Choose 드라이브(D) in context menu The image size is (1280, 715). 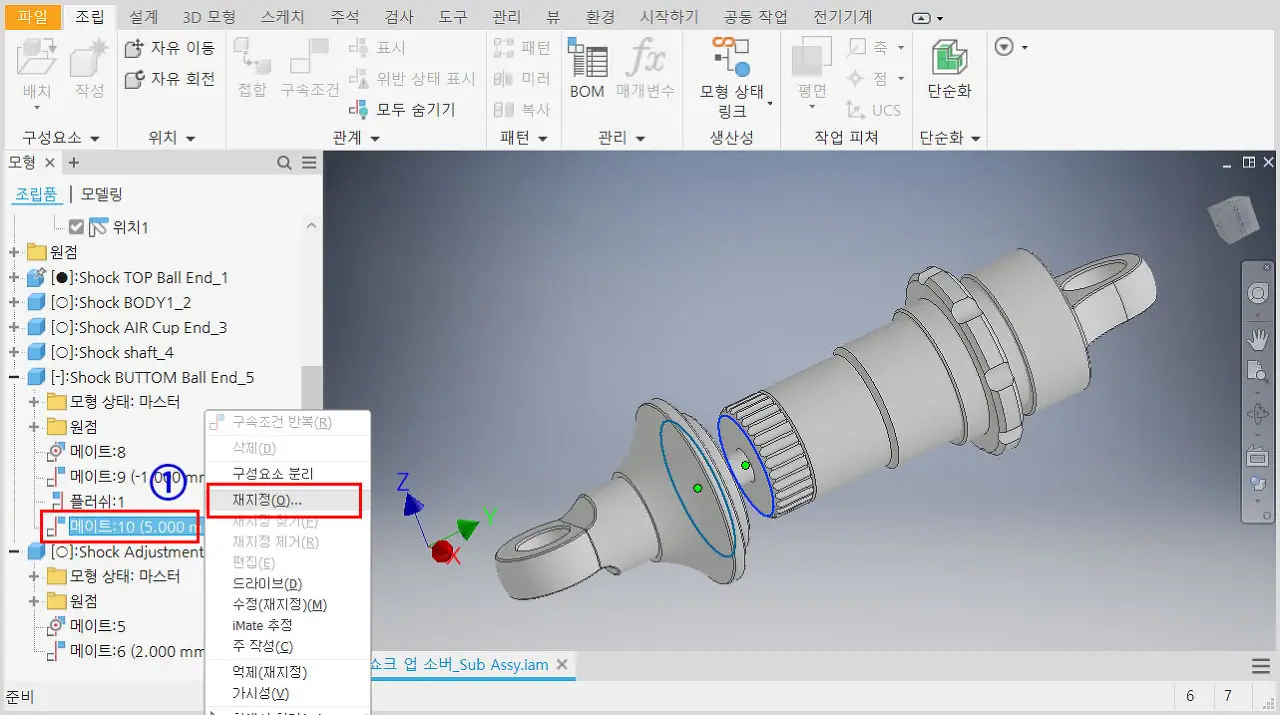click(x=267, y=583)
